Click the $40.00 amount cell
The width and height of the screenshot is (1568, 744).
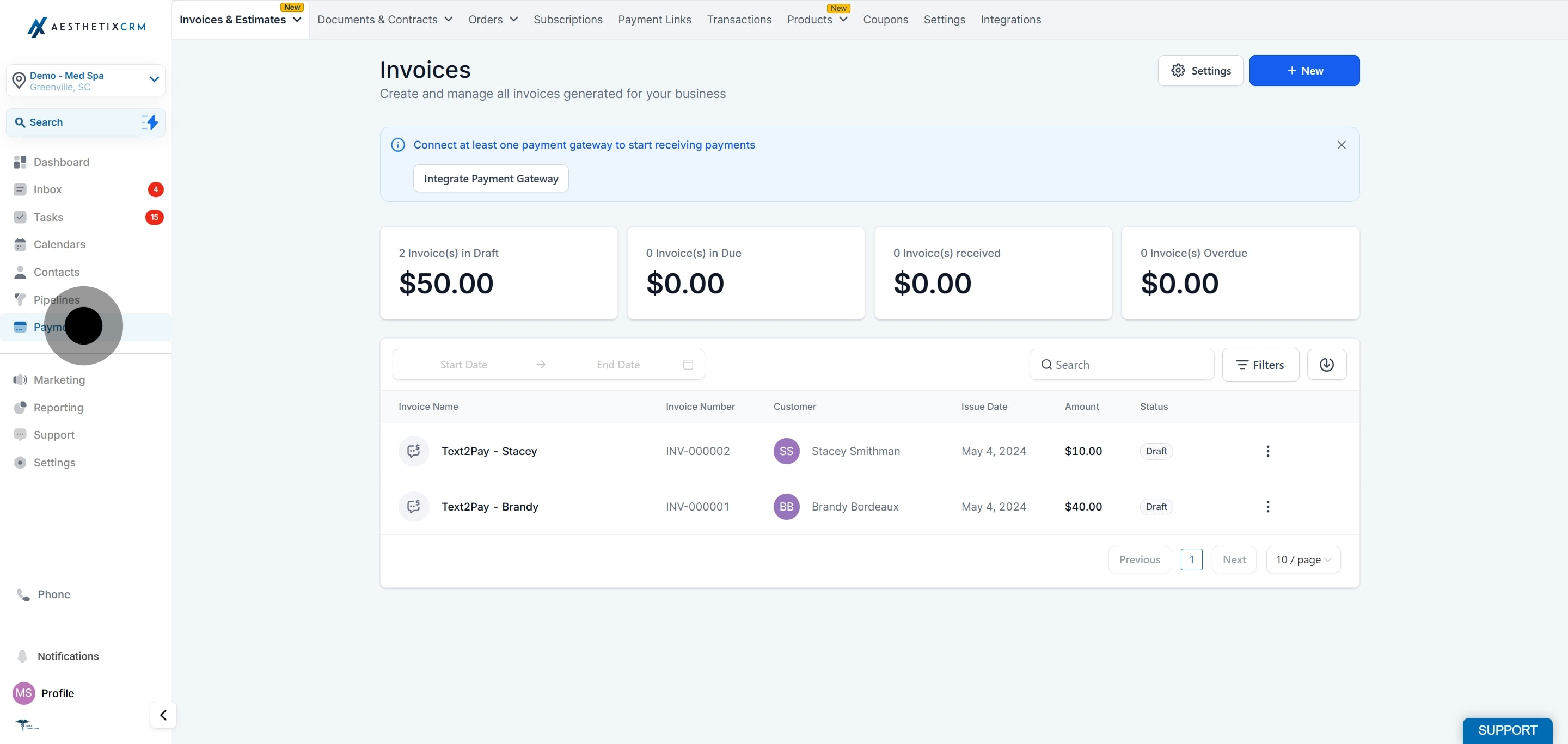1083,507
